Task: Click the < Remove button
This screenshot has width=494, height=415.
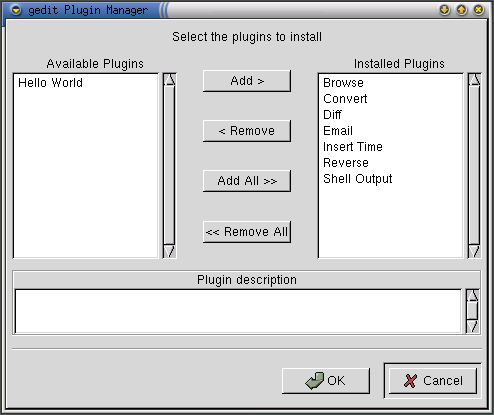Action: (x=247, y=131)
